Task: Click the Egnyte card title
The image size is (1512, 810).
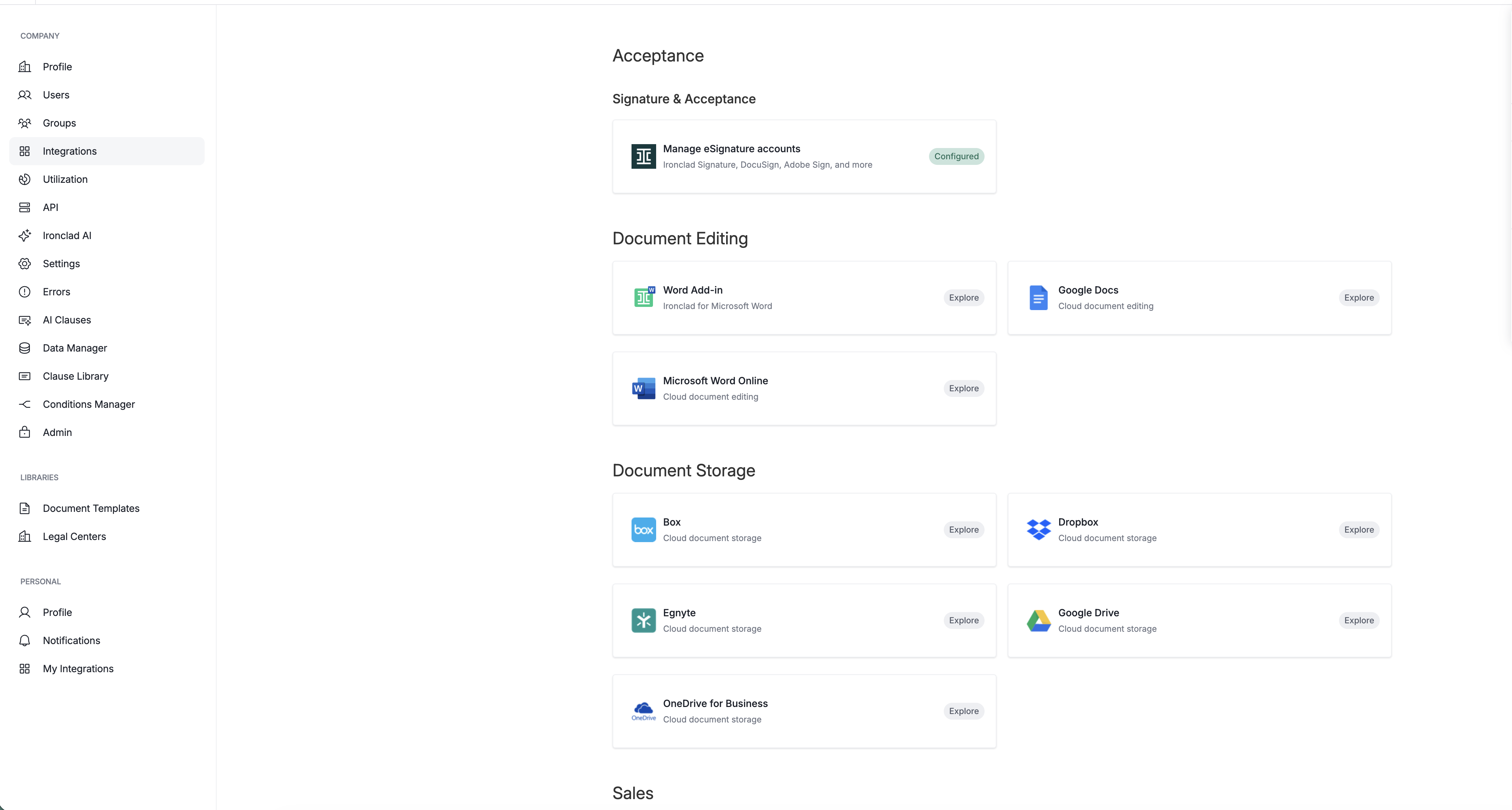Action: [x=679, y=613]
